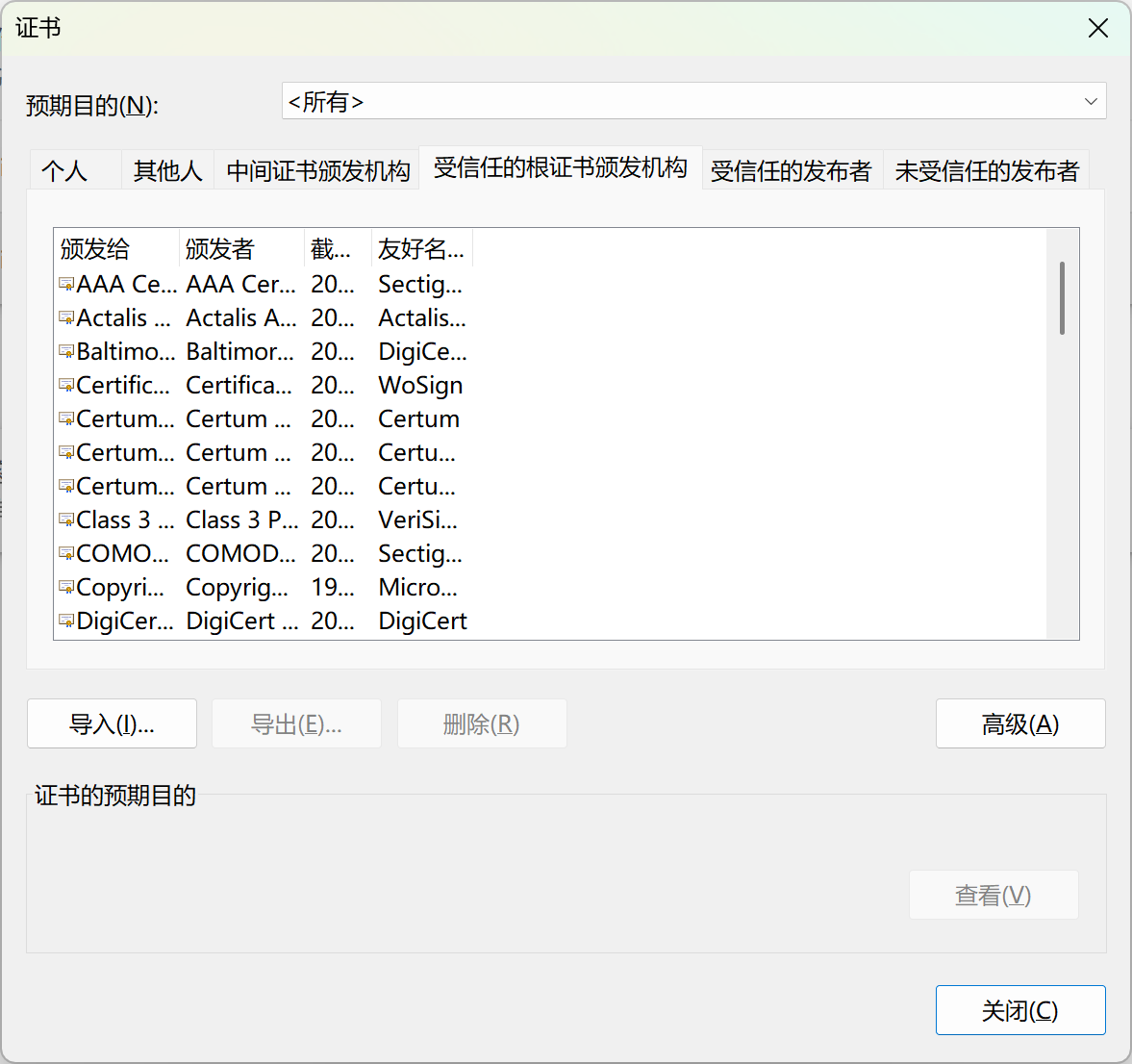Select the DigiCe... friendly name in Baltimore row
This screenshot has width=1132, height=1064.
[x=422, y=352]
